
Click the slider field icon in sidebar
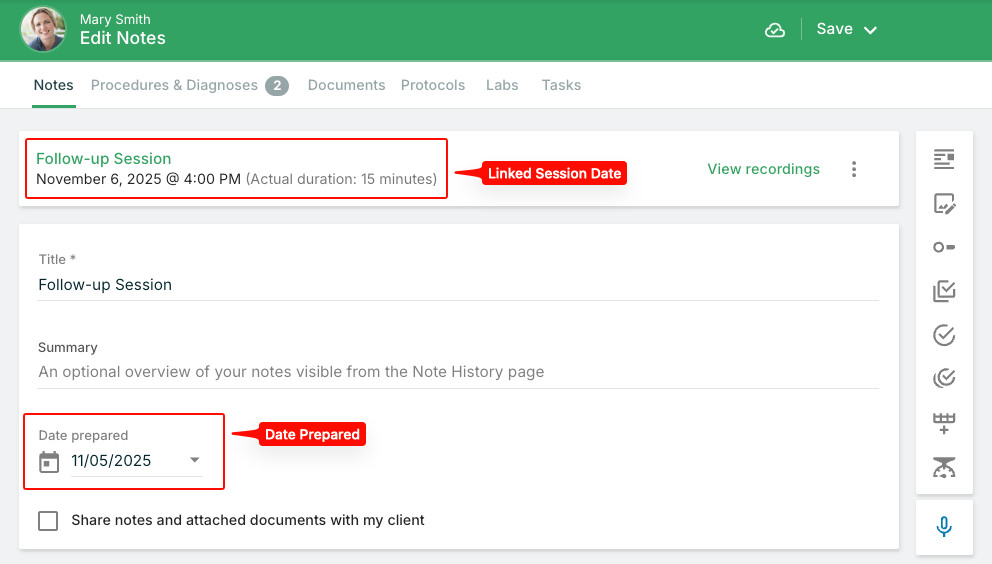click(944, 247)
